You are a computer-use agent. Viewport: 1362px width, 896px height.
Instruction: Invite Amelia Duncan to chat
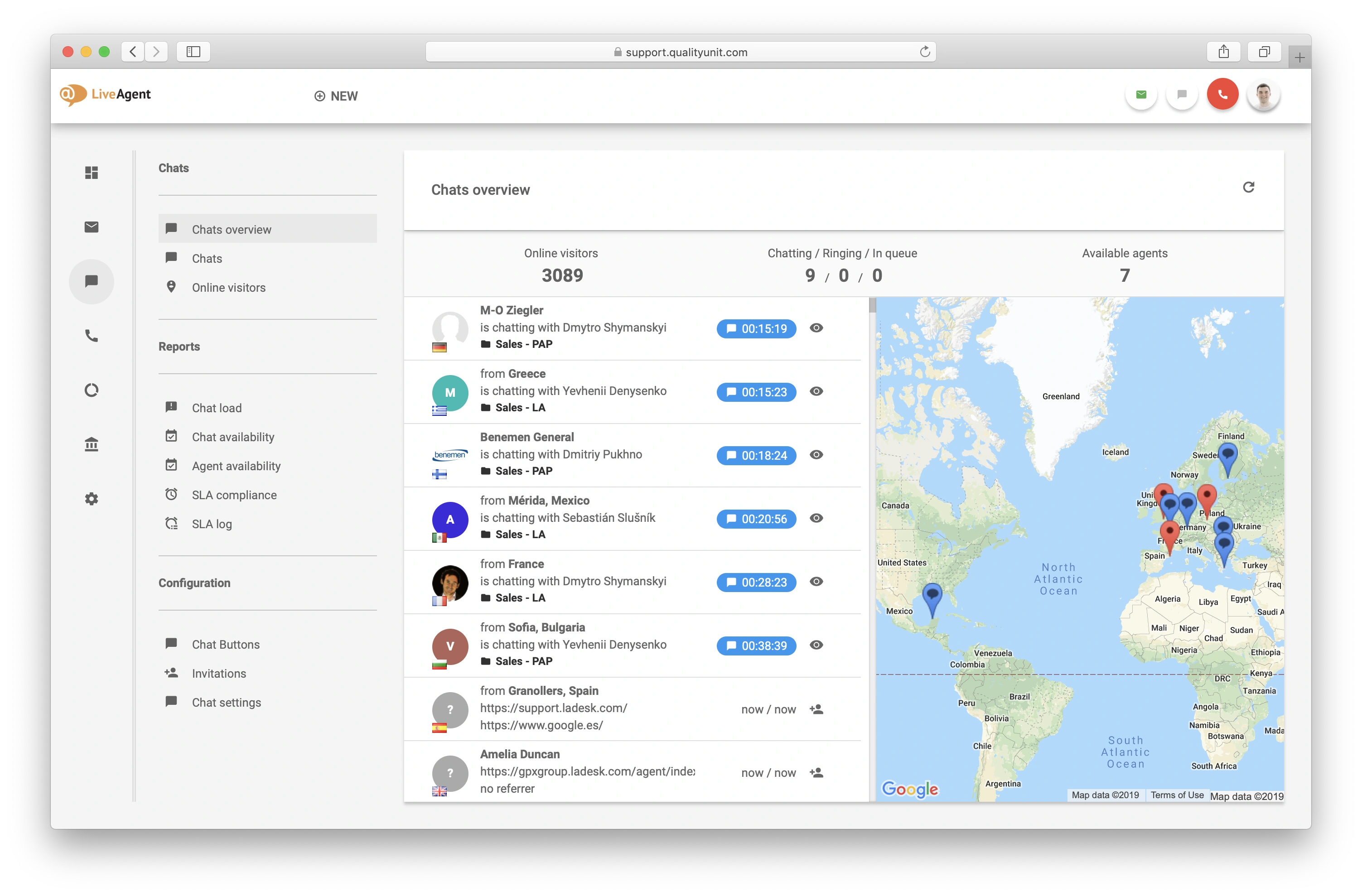click(x=816, y=772)
